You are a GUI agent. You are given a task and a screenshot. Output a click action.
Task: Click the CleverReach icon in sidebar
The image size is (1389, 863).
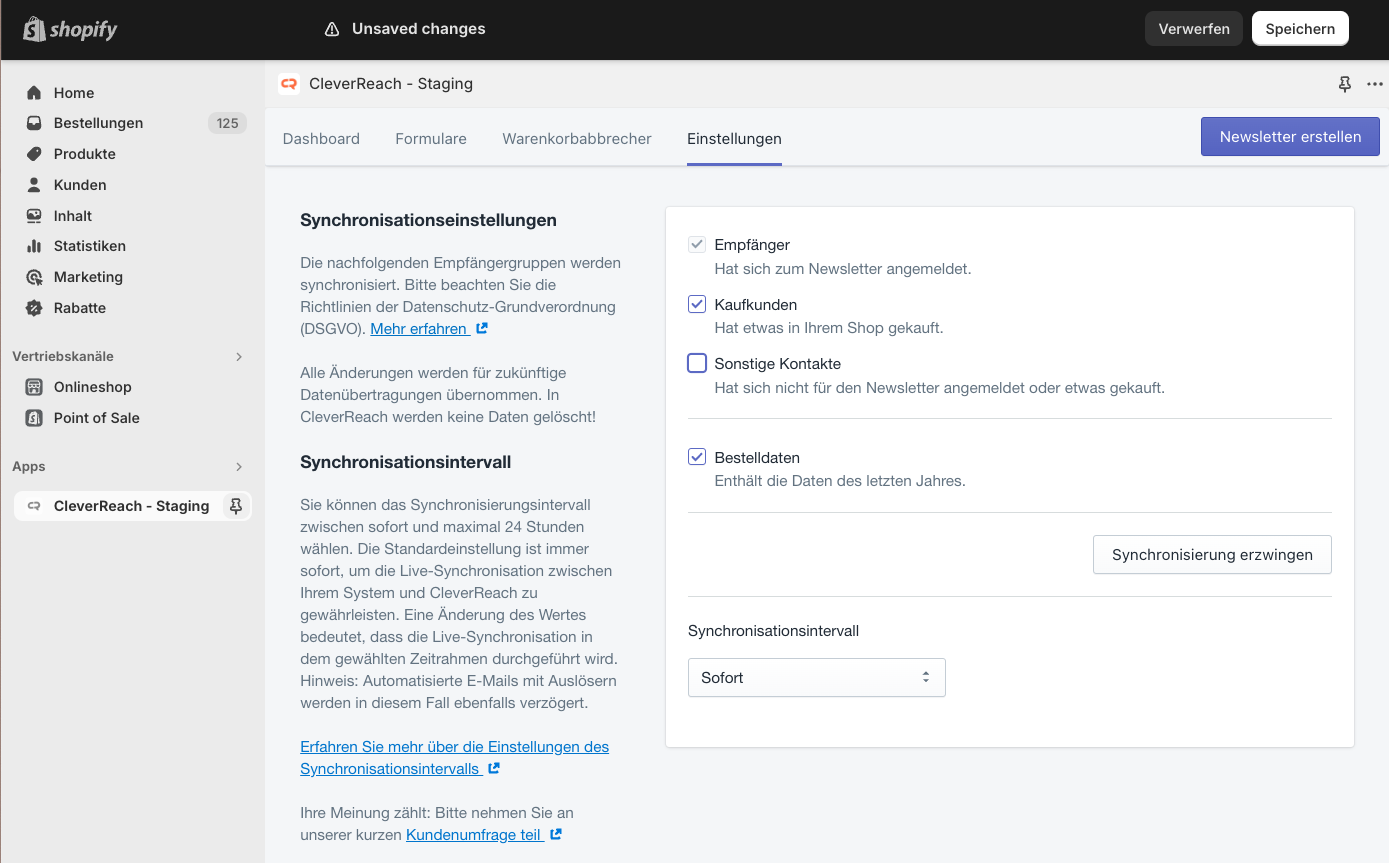tap(34, 506)
